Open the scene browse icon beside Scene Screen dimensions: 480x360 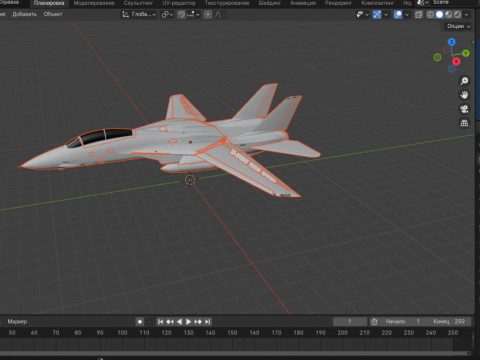[423, 3]
